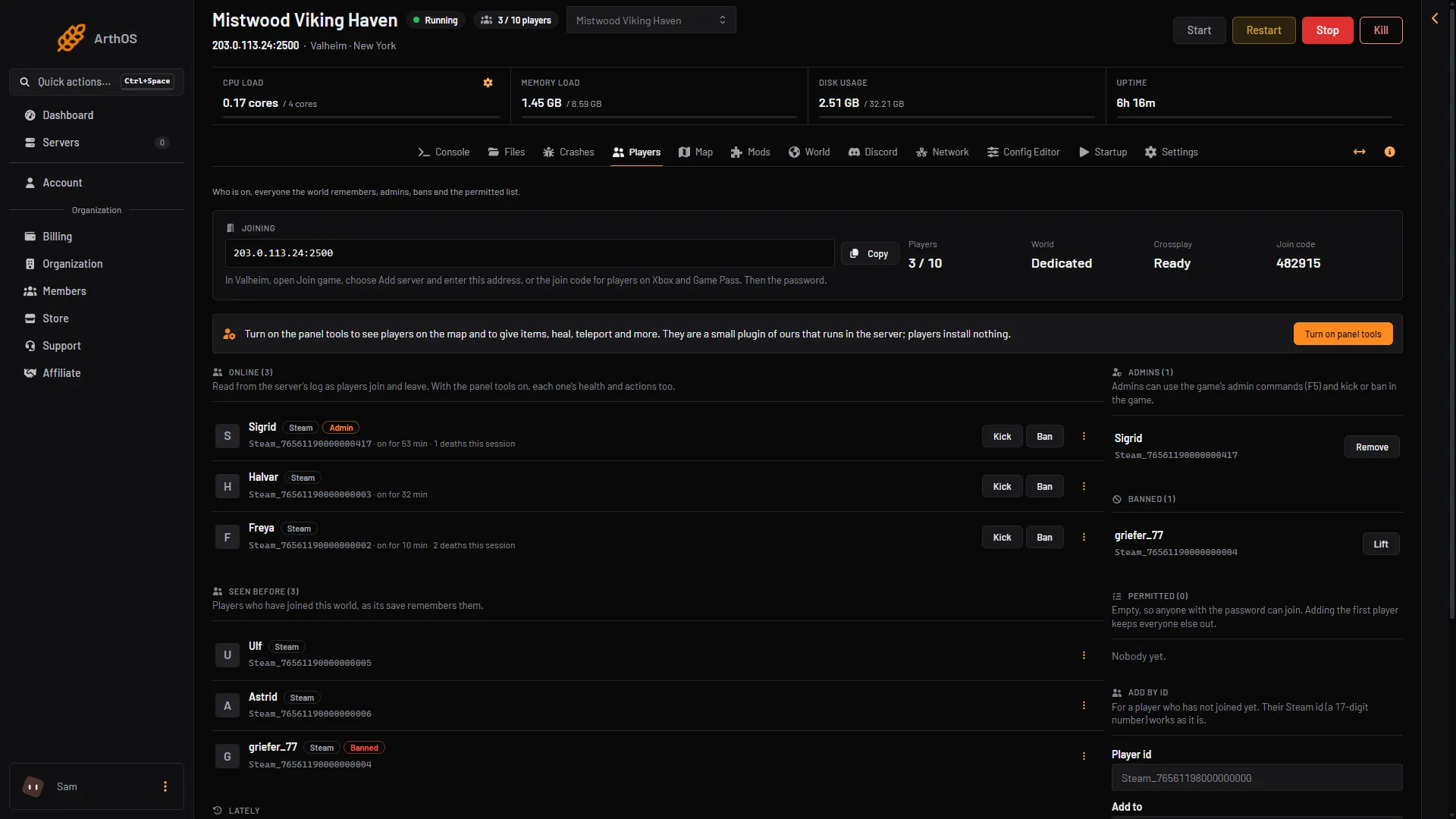Lift the ban on griefer_77

pyautogui.click(x=1381, y=544)
